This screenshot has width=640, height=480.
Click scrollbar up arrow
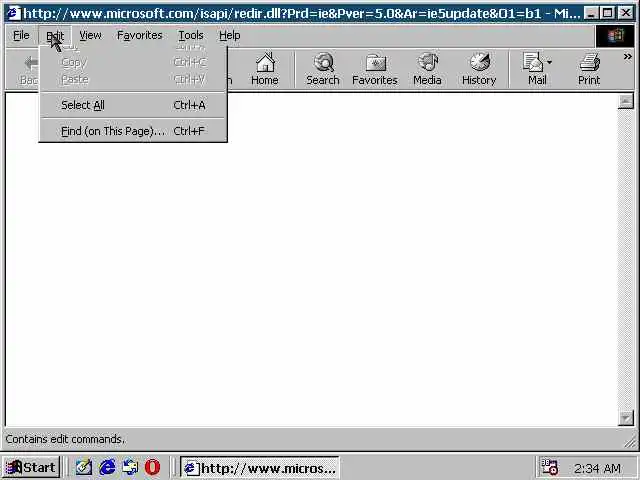point(625,101)
